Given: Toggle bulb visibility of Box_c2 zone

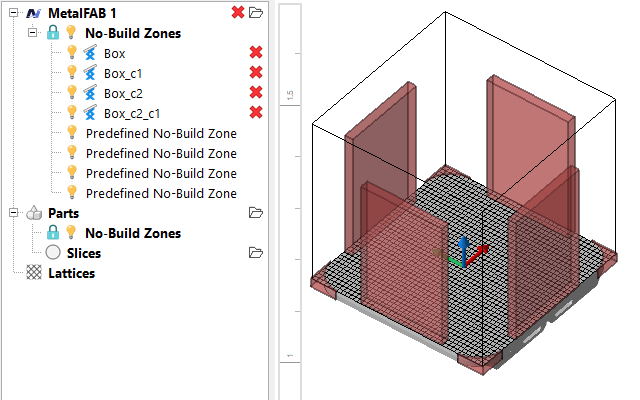Looking at the screenshot, I should point(72,92).
